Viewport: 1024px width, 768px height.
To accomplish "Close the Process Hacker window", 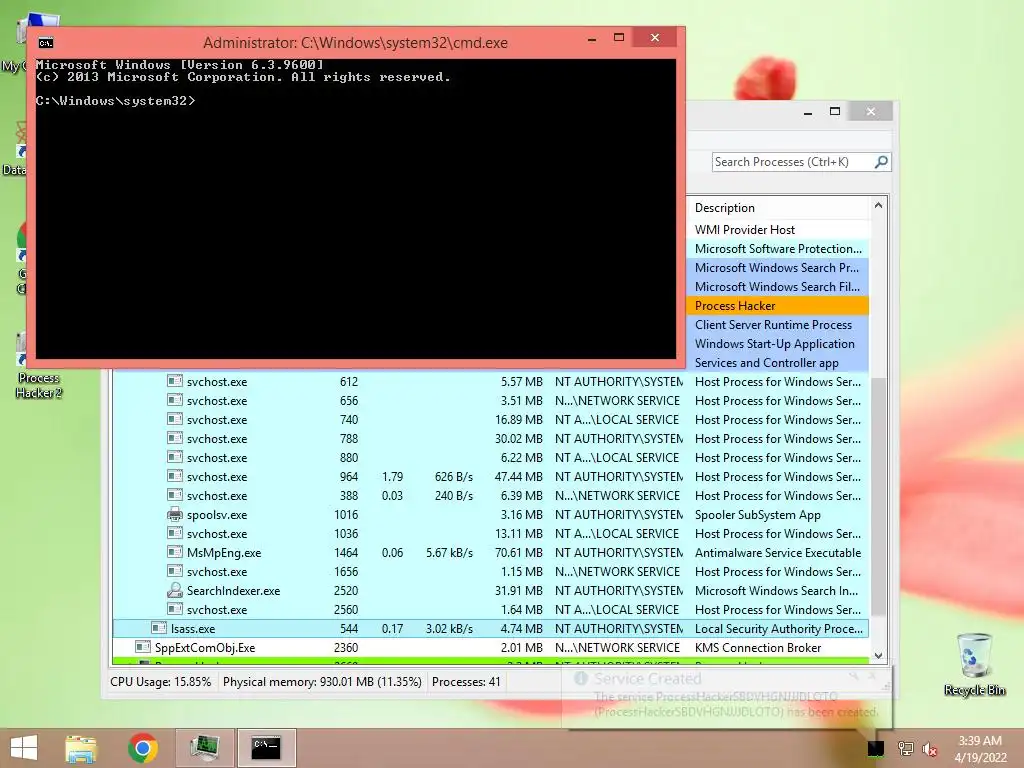I will click(x=871, y=112).
